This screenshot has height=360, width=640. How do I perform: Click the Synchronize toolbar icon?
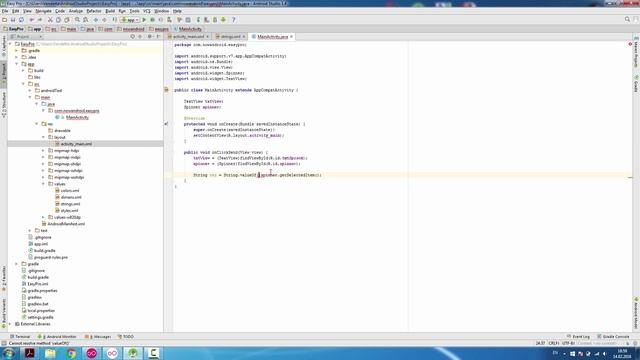(x=21, y=20)
